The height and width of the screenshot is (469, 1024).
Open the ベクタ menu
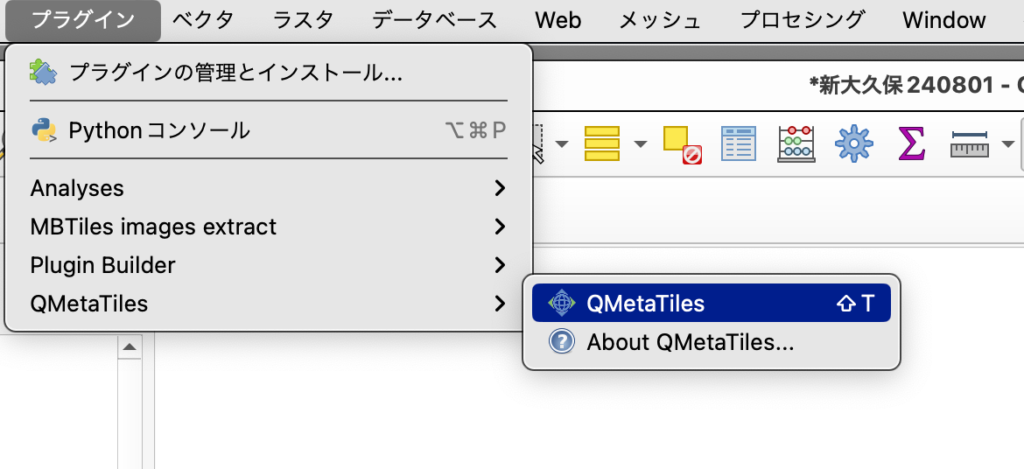[203, 20]
